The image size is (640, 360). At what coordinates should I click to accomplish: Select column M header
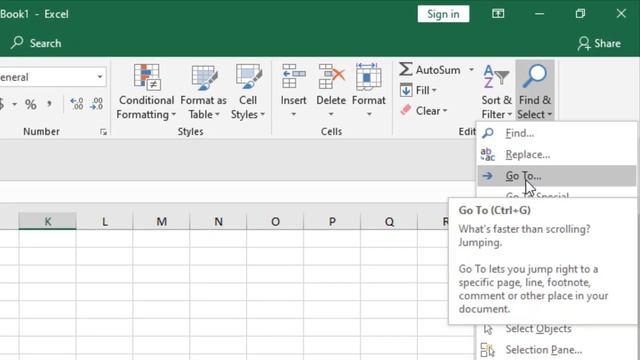click(161, 221)
